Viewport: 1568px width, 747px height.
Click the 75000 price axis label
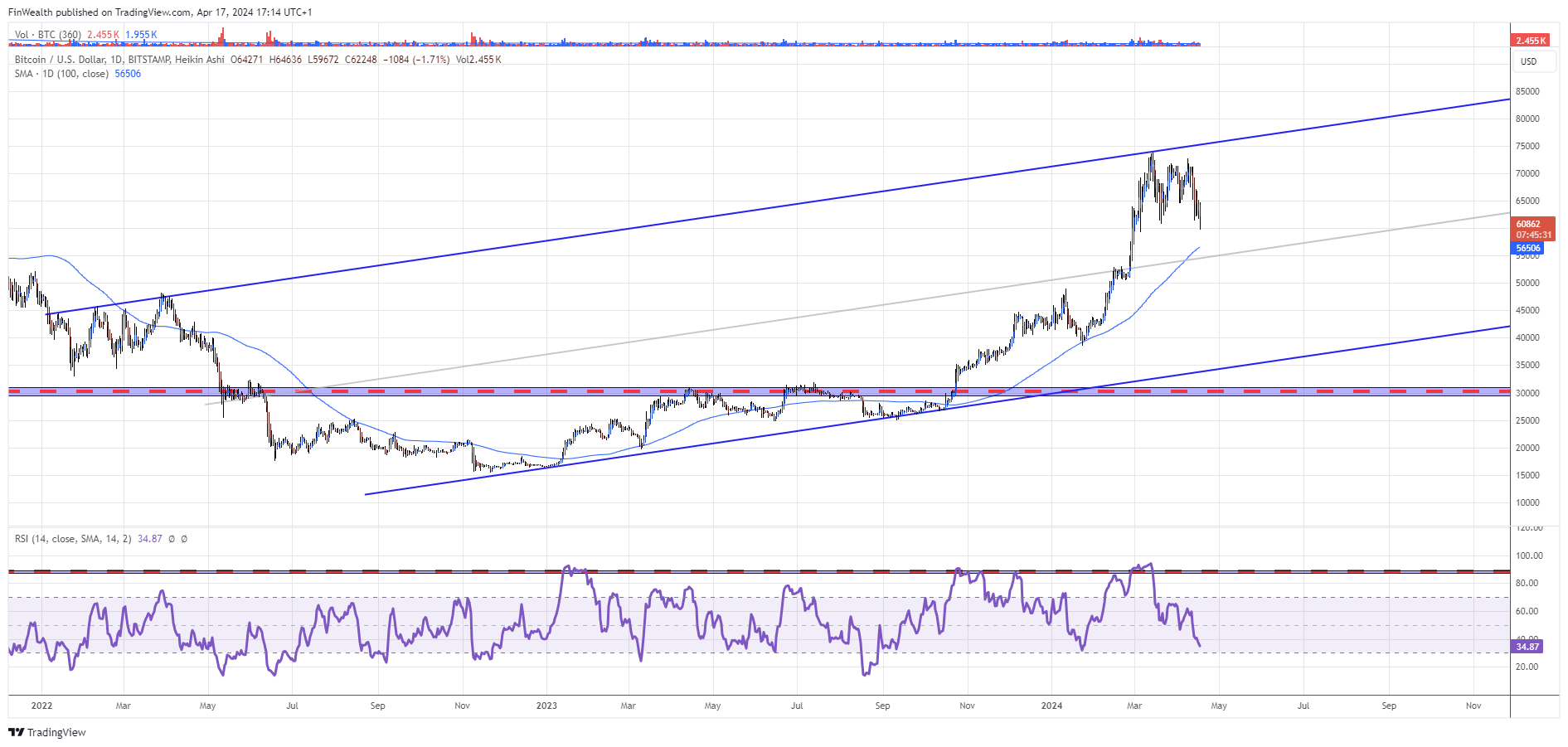(x=1527, y=147)
